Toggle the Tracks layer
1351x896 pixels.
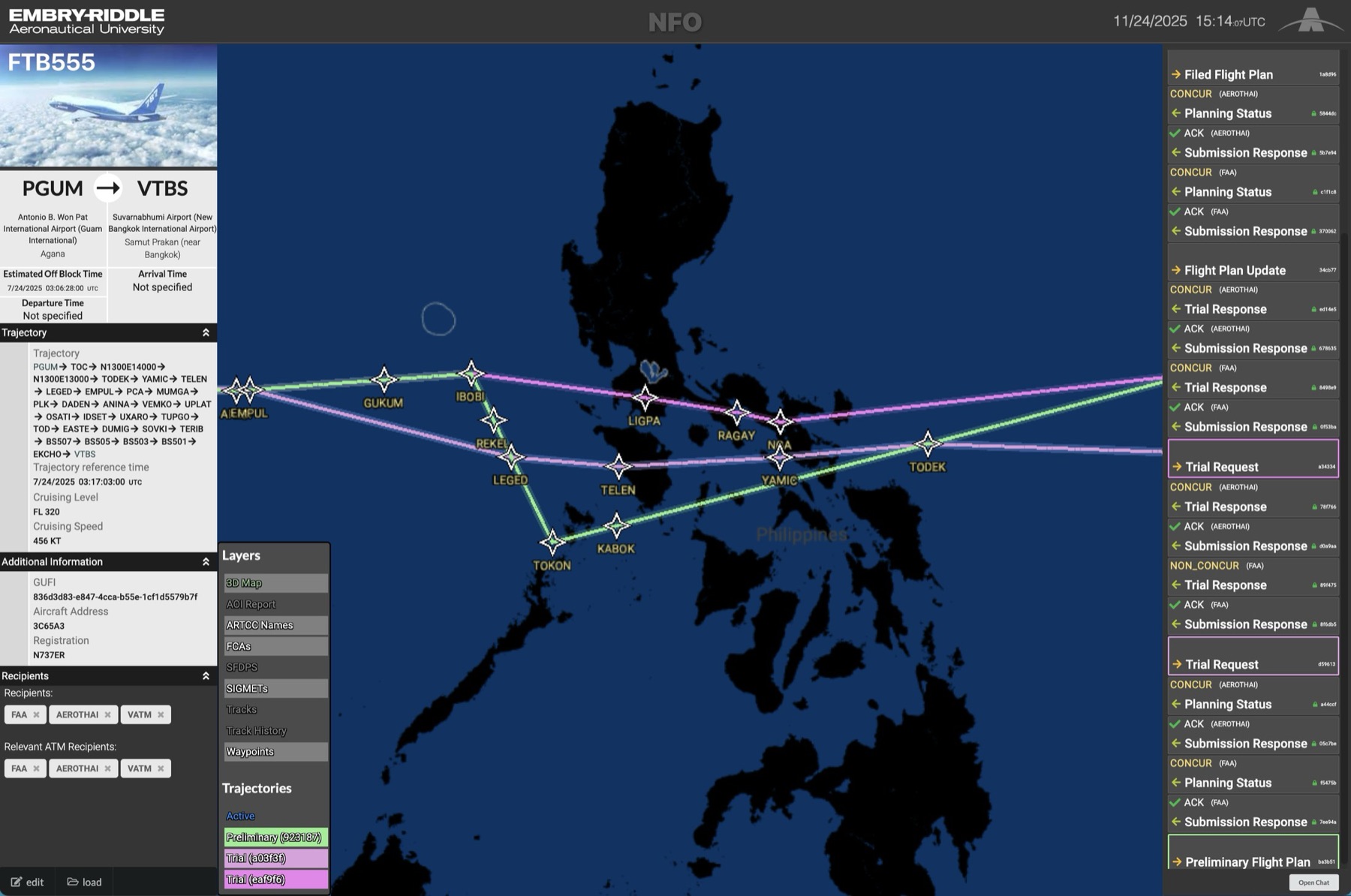coord(275,709)
